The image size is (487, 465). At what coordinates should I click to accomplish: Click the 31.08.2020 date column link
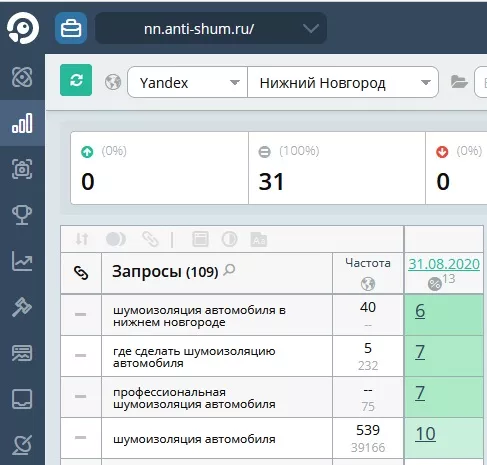point(444,264)
